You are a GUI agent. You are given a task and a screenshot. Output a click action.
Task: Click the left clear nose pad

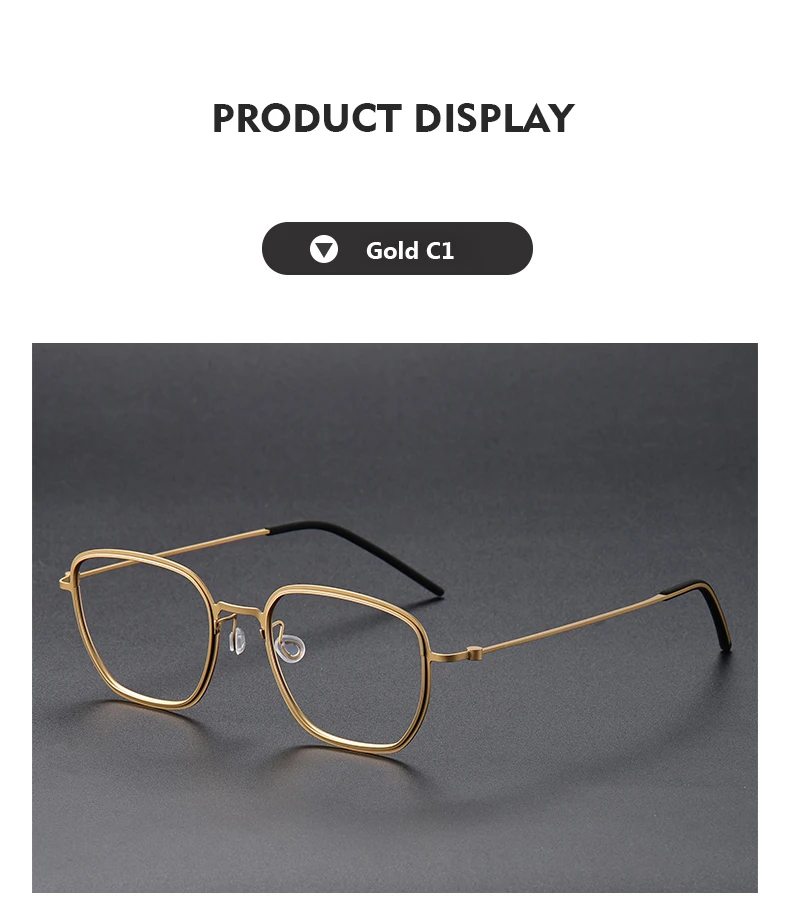[238, 641]
